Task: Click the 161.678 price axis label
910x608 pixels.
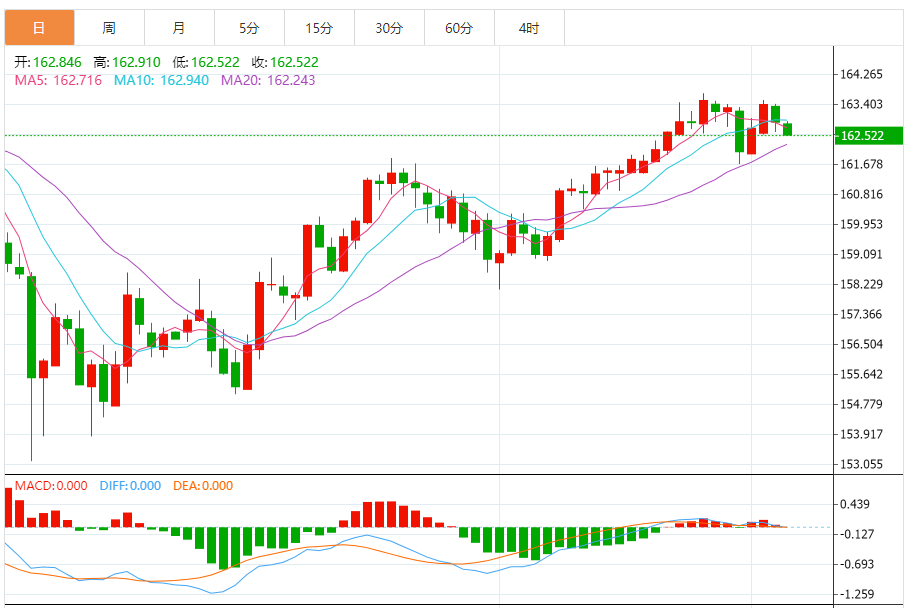Action: (x=861, y=164)
